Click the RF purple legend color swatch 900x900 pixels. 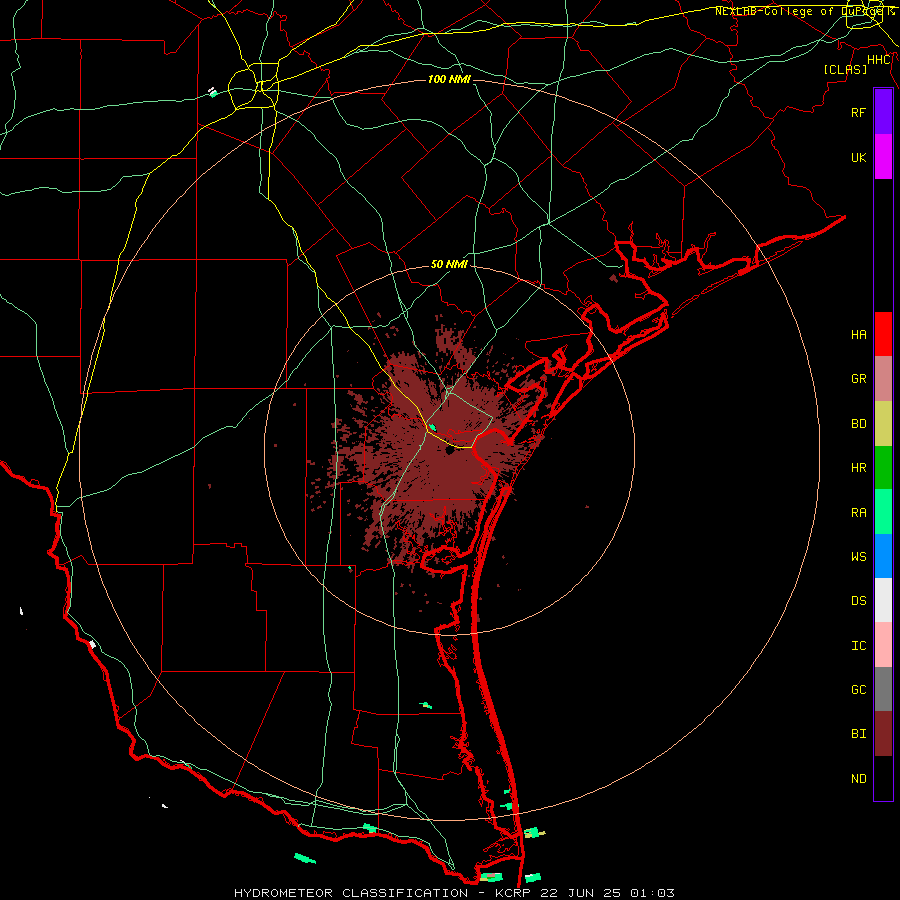(883, 112)
